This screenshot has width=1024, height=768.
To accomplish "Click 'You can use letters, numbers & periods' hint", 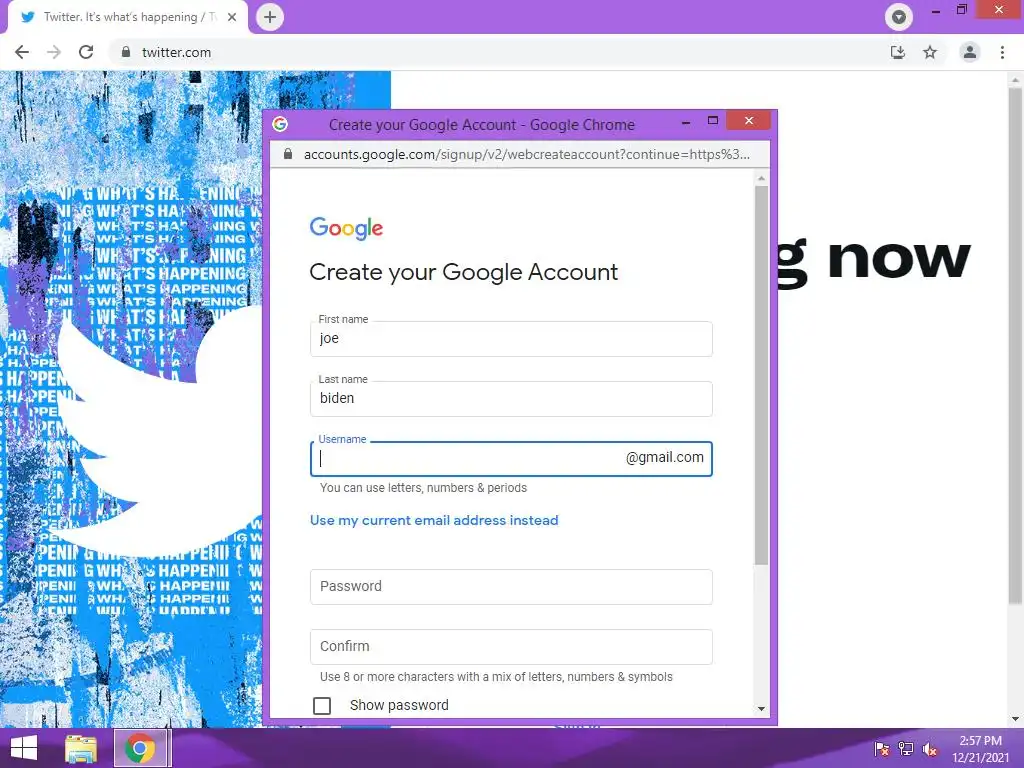I will pyautogui.click(x=423, y=488).
